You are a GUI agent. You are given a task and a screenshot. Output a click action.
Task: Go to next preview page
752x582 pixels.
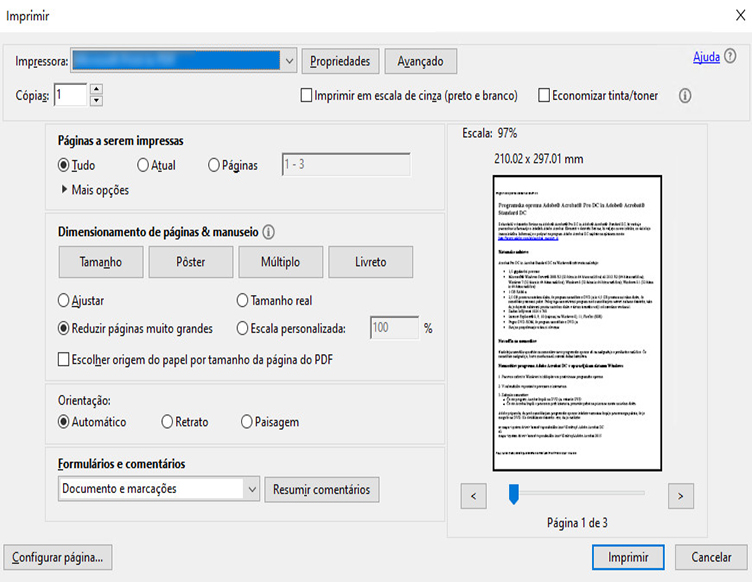click(x=681, y=496)
